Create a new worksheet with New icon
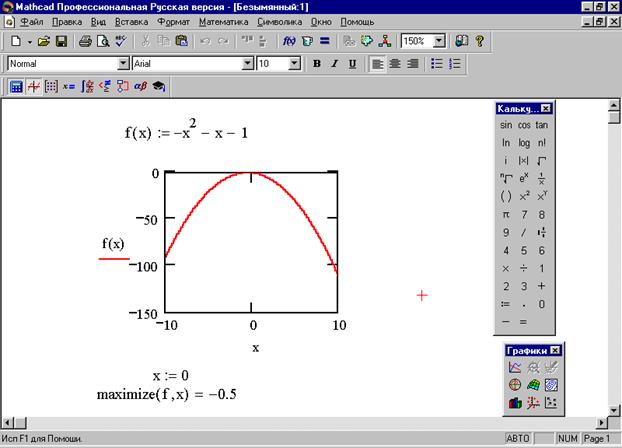Viewport: 622px width, 448px height. point(16,41)
